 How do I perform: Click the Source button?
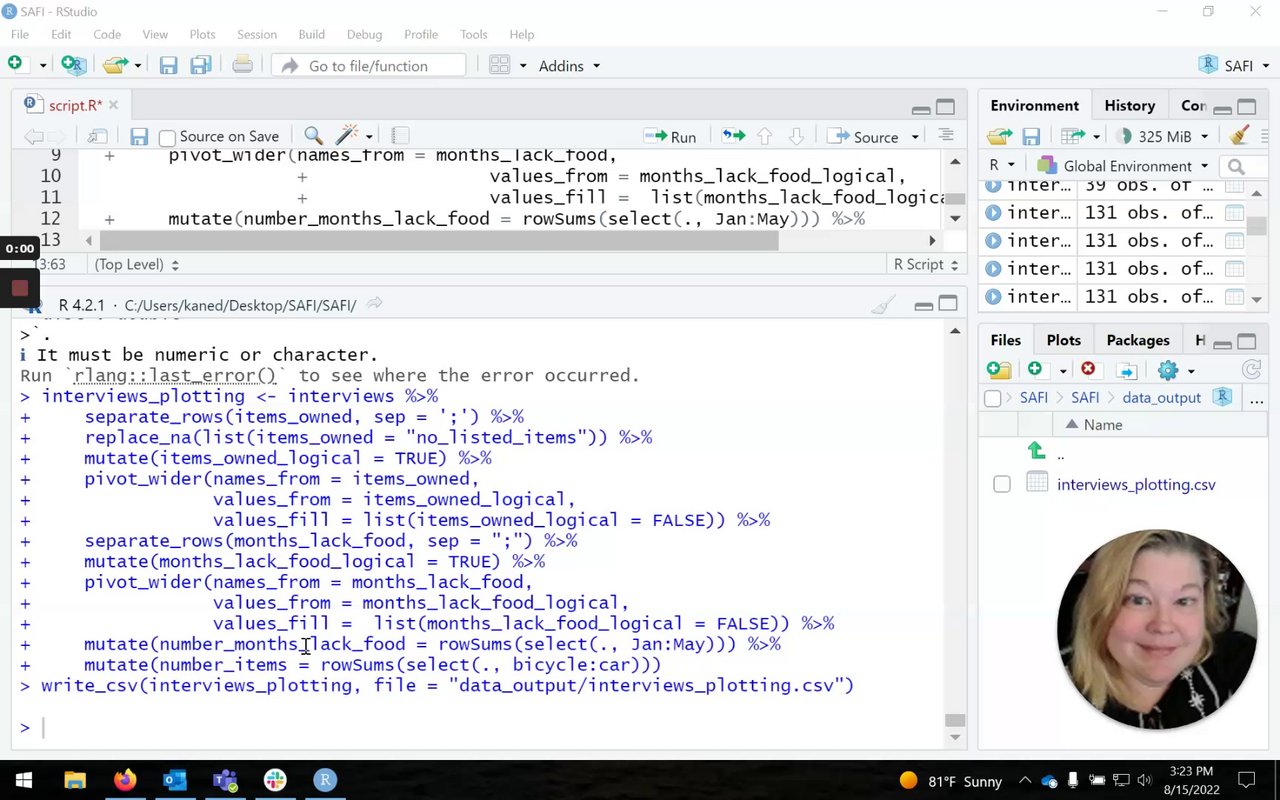point(863,137)
